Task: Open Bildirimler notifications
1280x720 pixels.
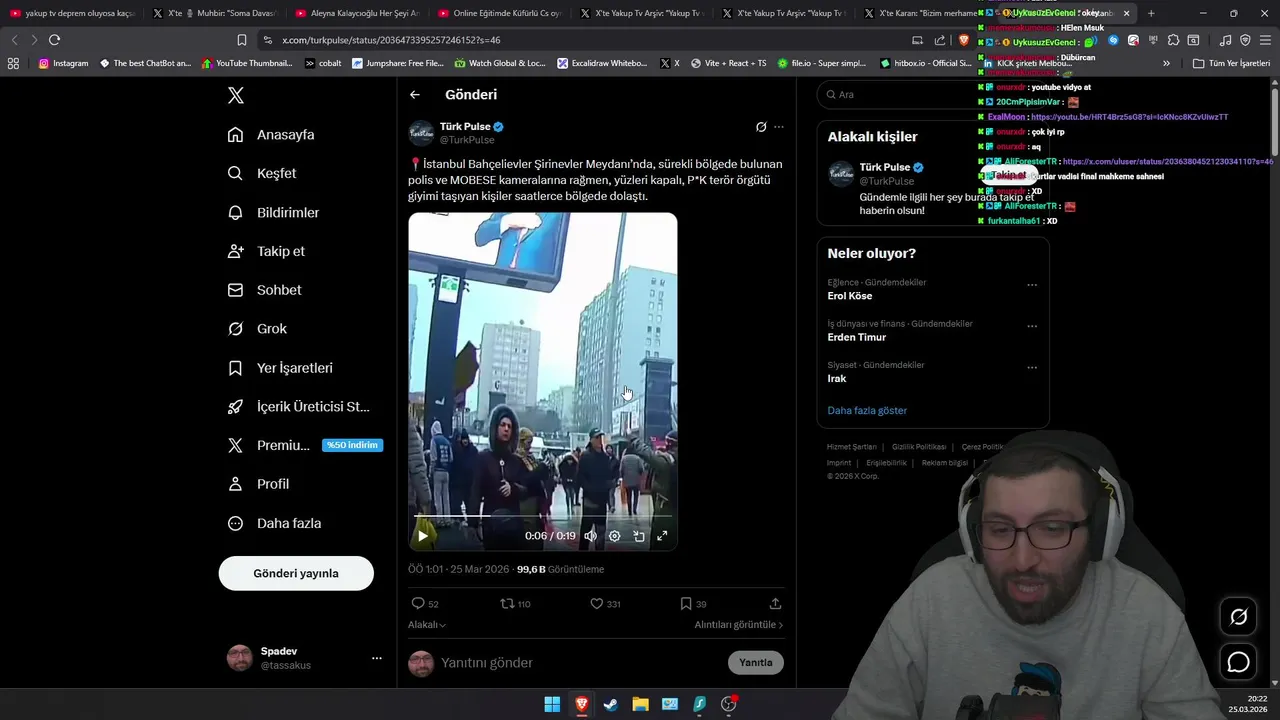Action: pyautogui.click(x=273, y=213)
